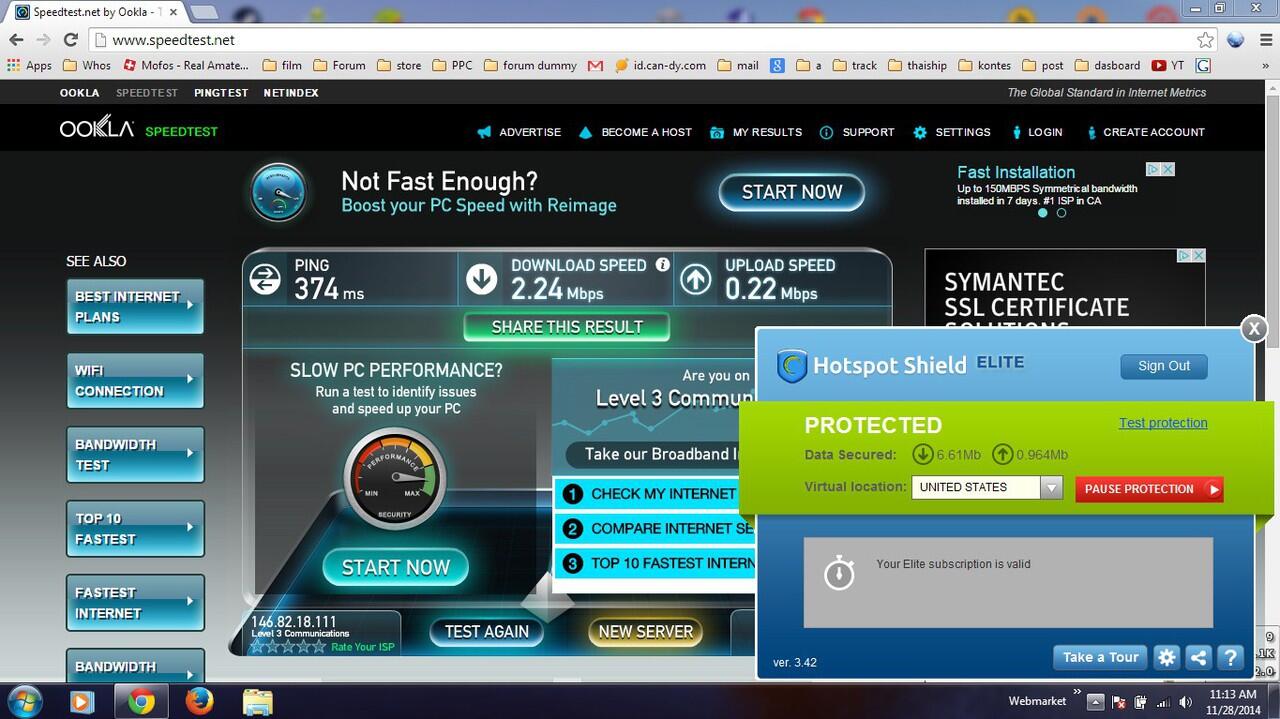Open the NETINDEX top nav tab
Screen dimensions: 1280x719
(x=291, y=93)
